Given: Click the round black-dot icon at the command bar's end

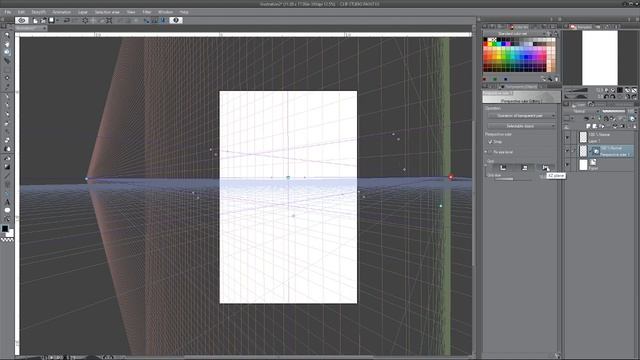Looking at the screenshot, I should point(176,20).
